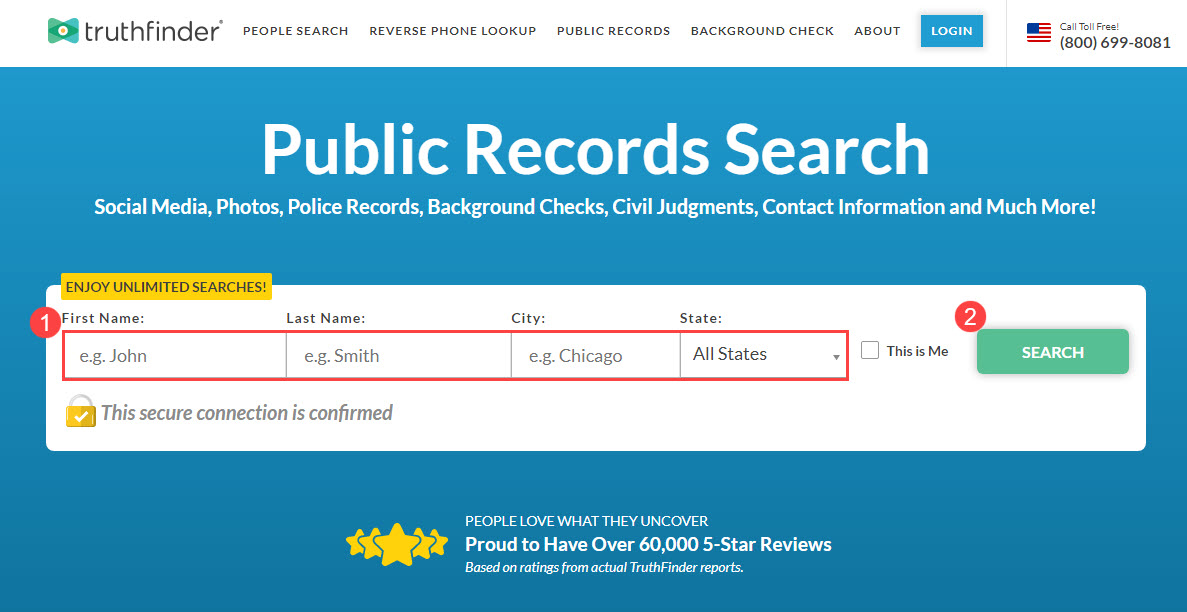Focus the Last Name input field

click(399, 355)
